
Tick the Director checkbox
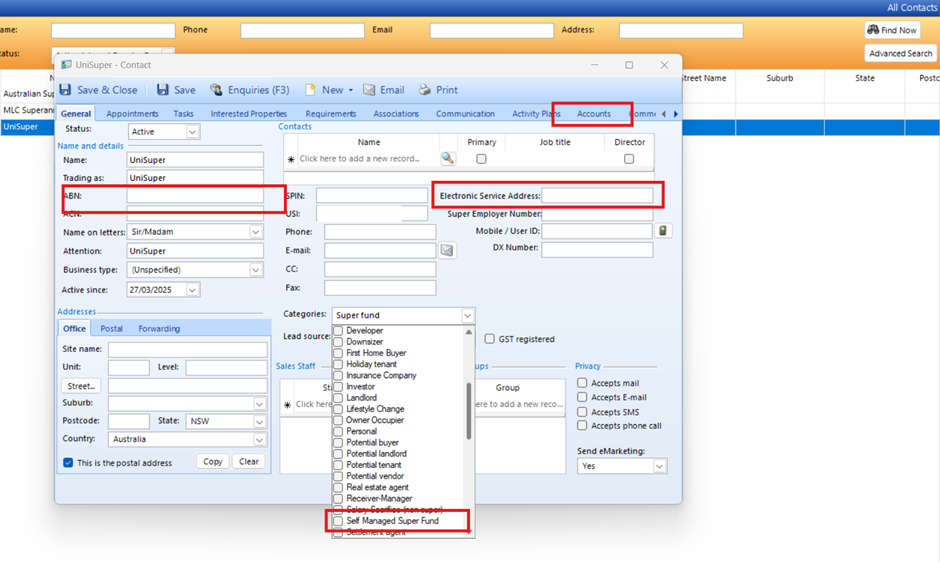tap(629, 159)
